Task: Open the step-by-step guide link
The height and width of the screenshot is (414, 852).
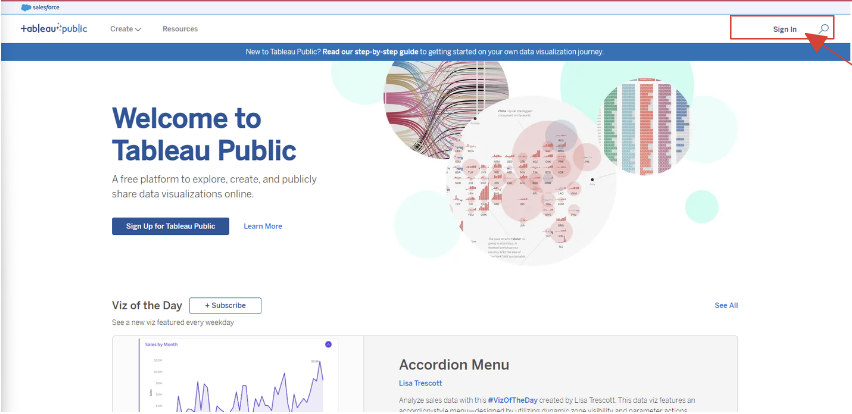Action: point(370,52)
